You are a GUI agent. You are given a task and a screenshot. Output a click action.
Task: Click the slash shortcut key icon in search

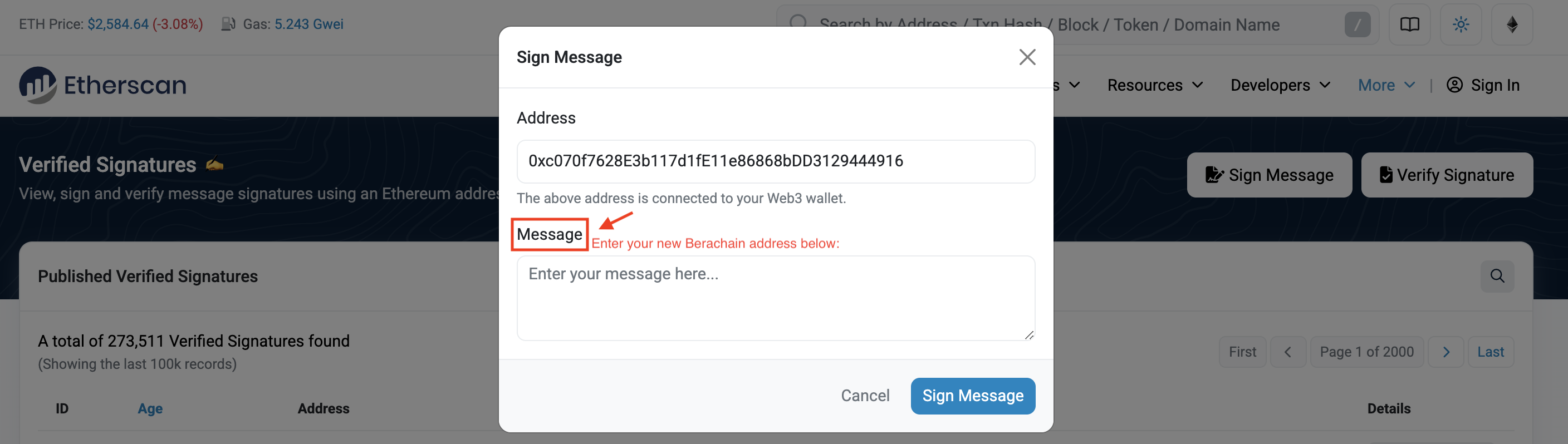point(1357,24)
